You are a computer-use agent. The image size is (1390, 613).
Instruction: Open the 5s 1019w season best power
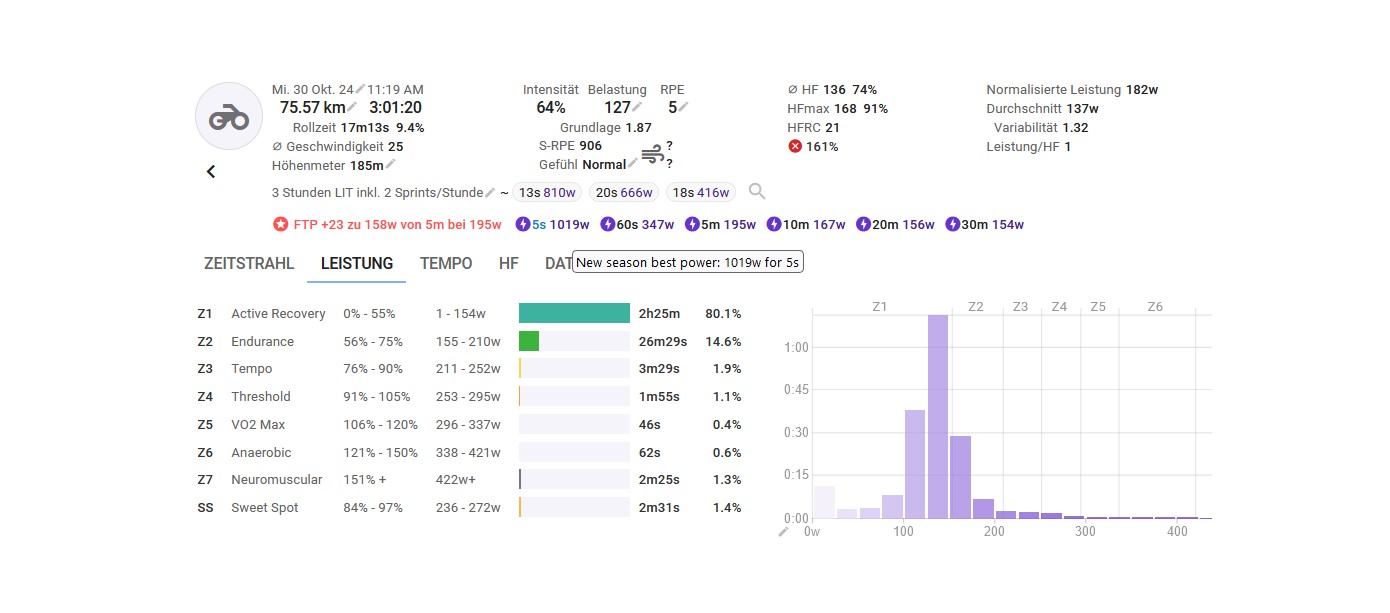coord(553,225)
